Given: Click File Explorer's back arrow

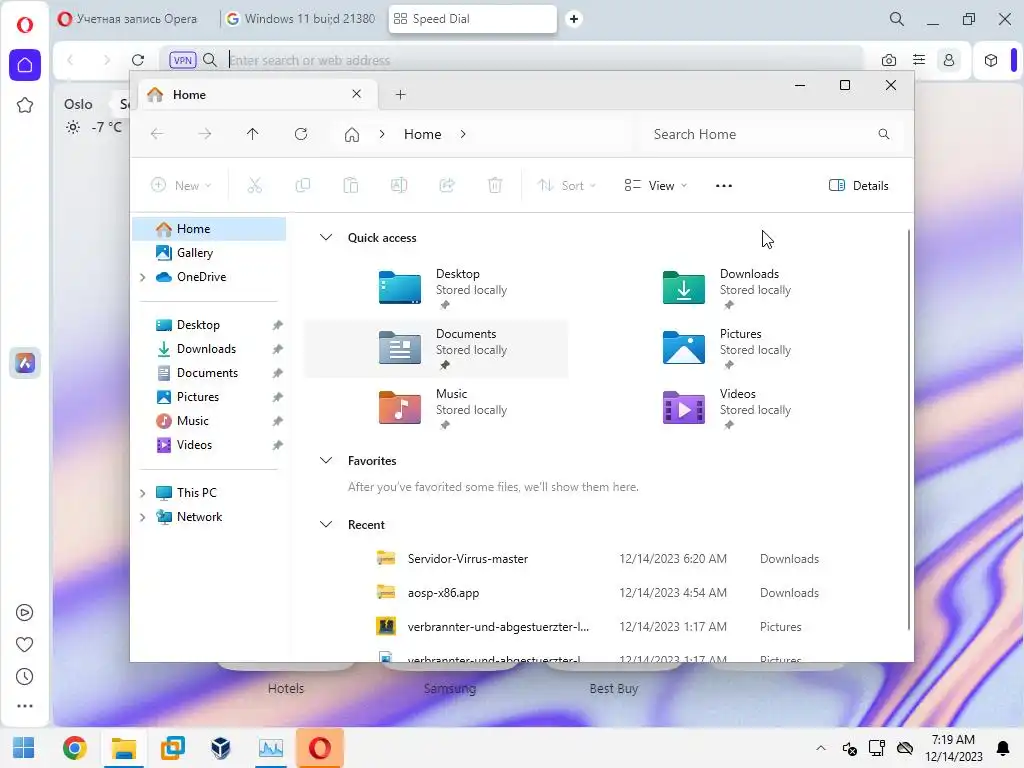Looking at the screenshot, I should point(157,134).
